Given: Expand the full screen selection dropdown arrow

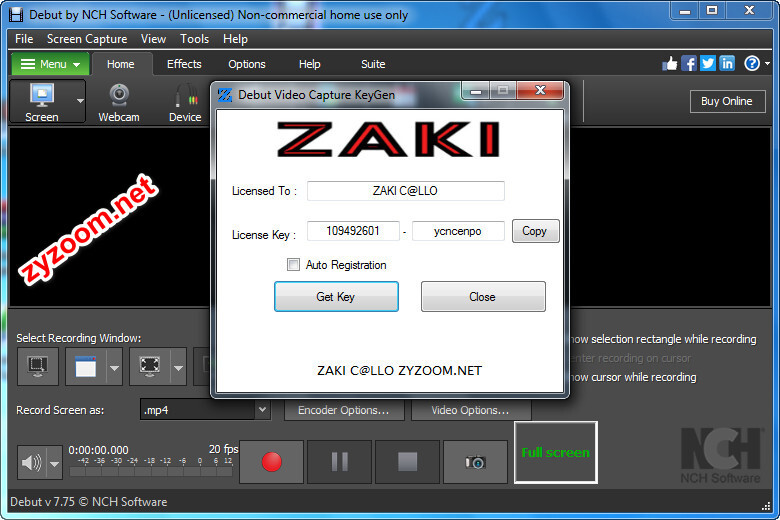Looking at the screenshot, I should point(179,367).
